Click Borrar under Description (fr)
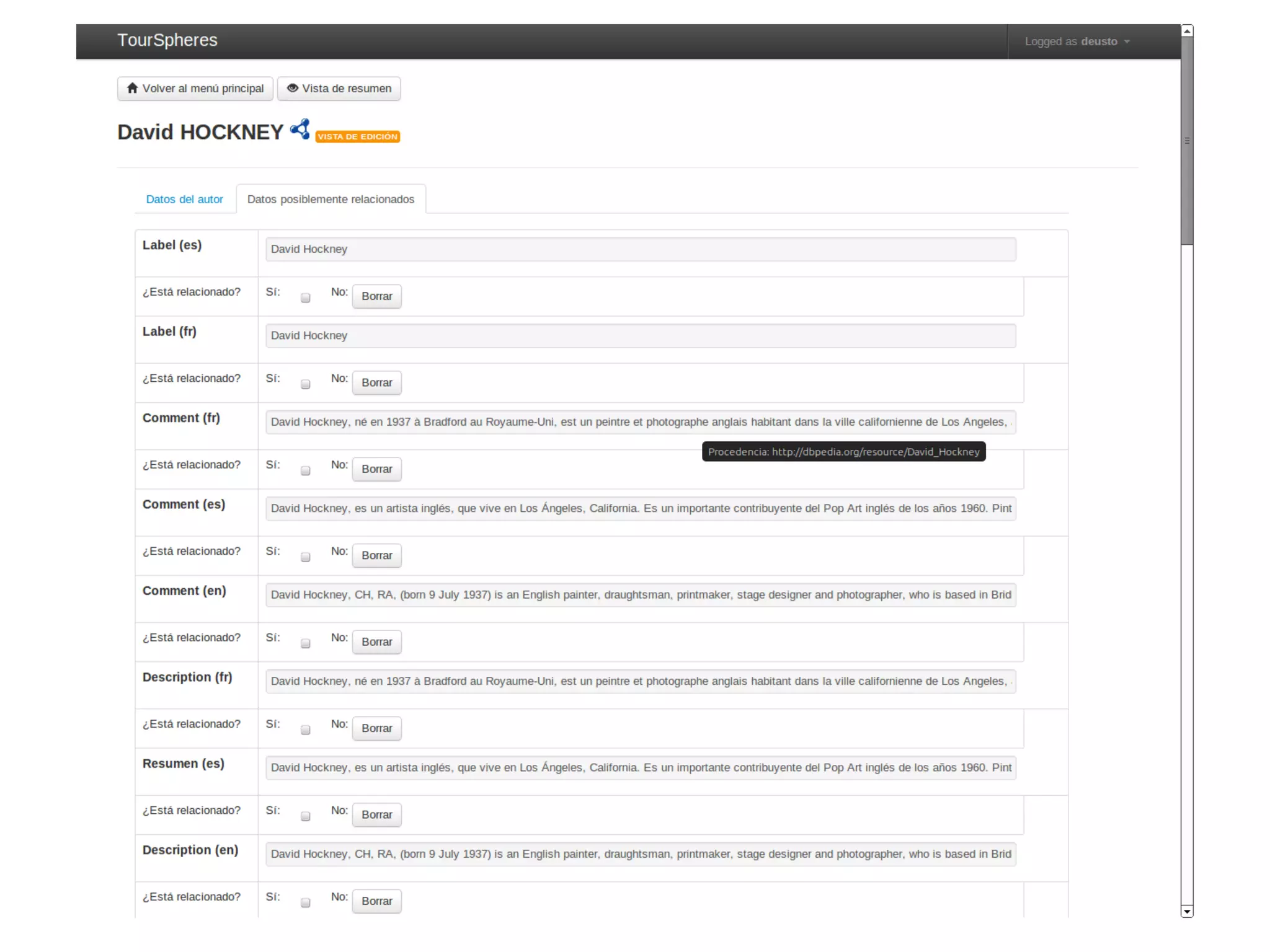The height and width of the screenshot is (952, 1270). (x=376, y=728)
